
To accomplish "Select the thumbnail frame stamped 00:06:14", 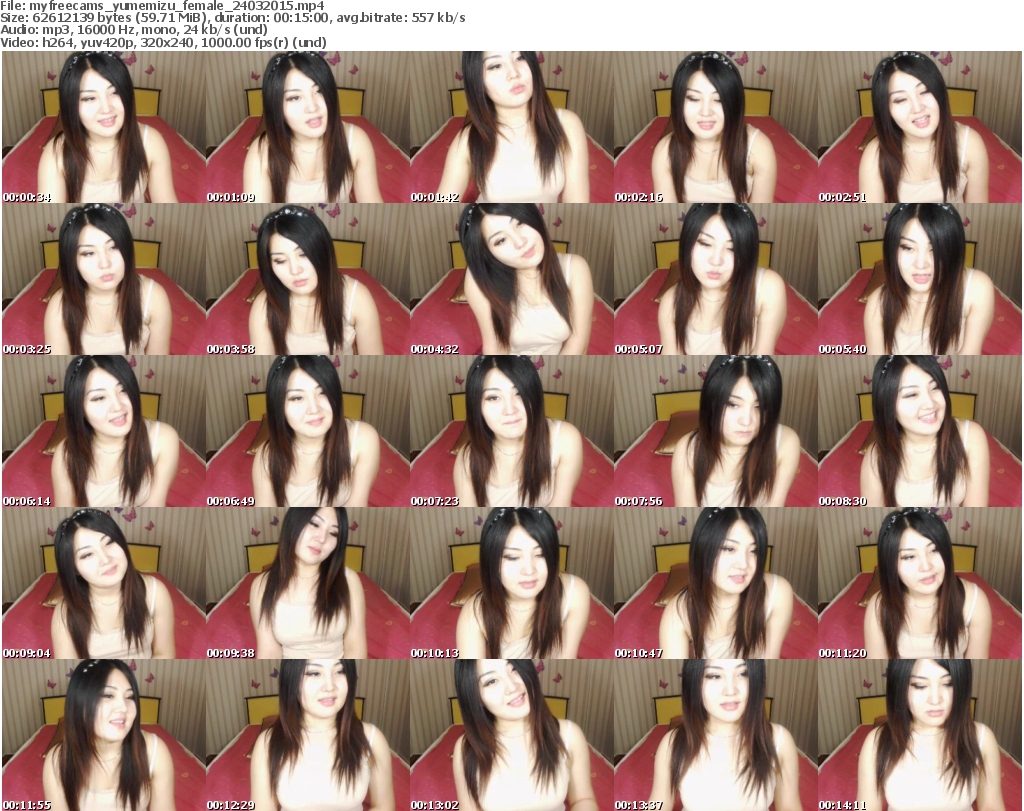I will (104, 431).
